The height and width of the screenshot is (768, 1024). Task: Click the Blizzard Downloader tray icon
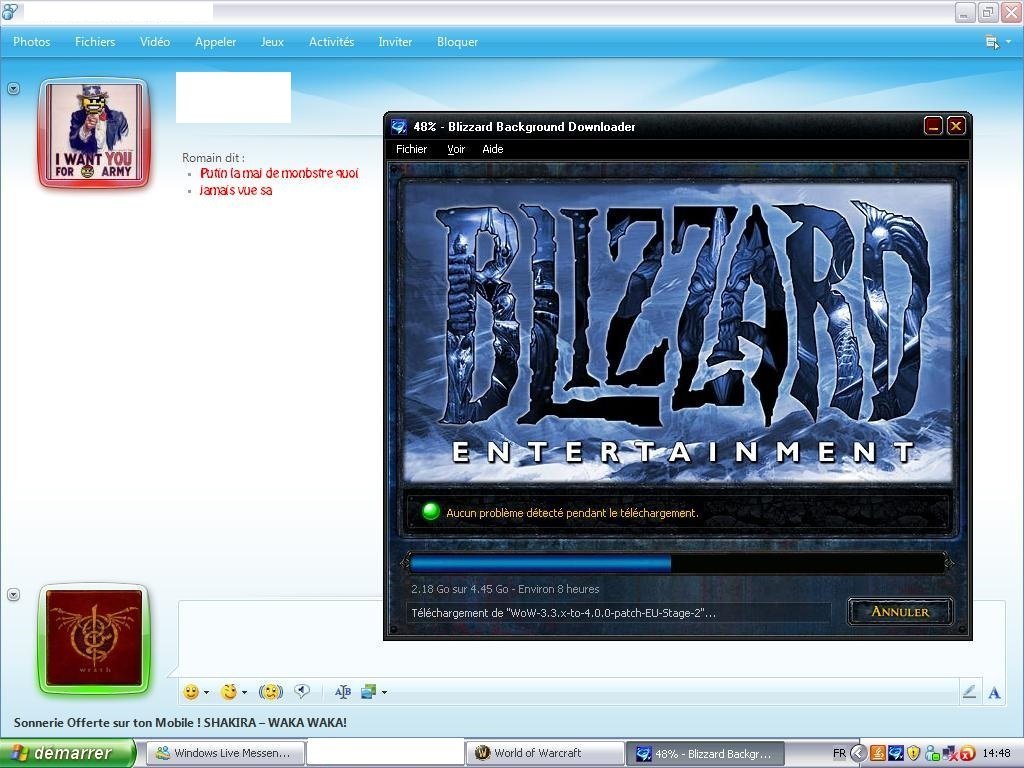click(x=895, y=754)
